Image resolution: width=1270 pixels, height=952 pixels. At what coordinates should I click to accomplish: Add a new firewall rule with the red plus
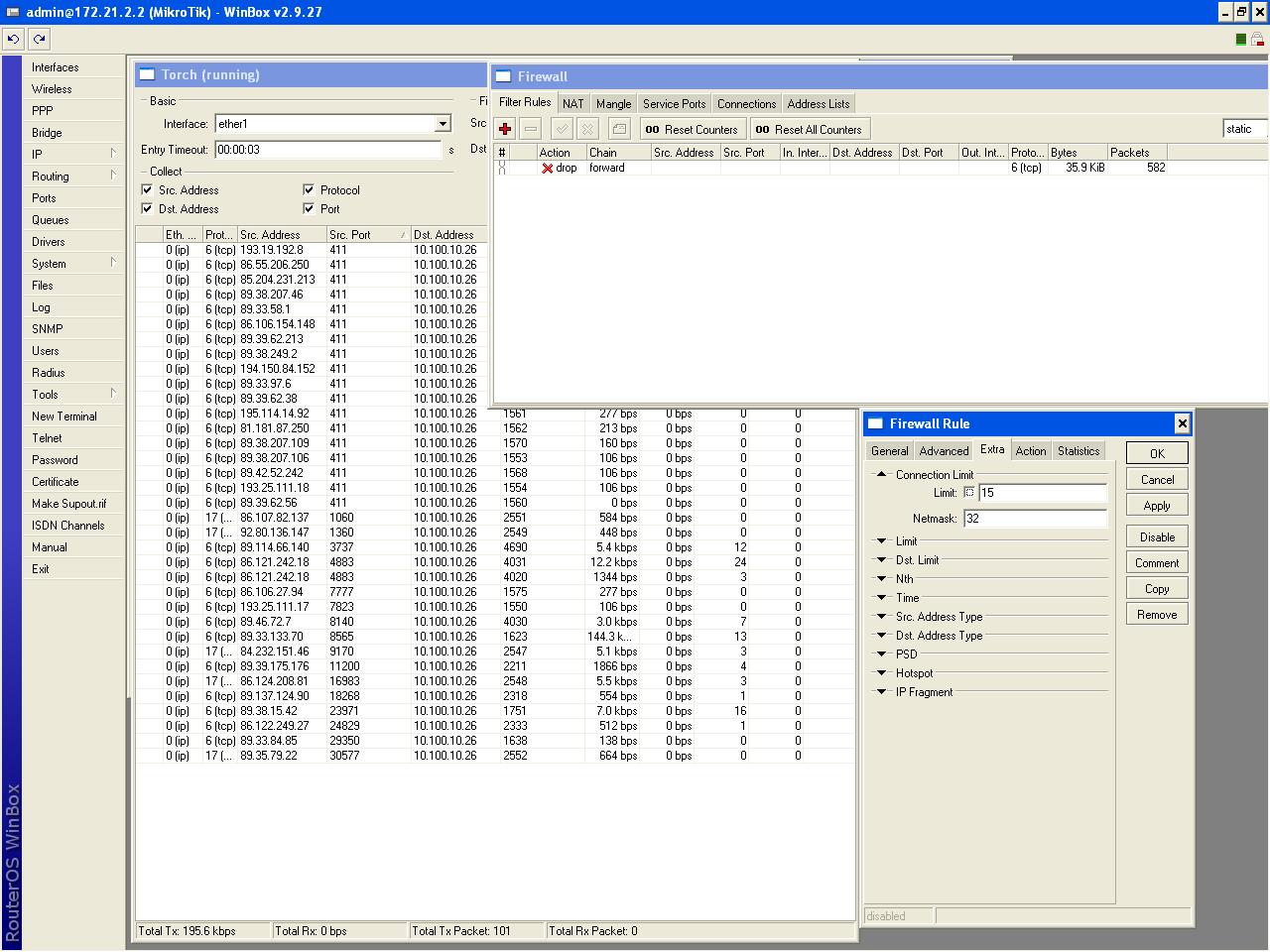tap(505, 129)
